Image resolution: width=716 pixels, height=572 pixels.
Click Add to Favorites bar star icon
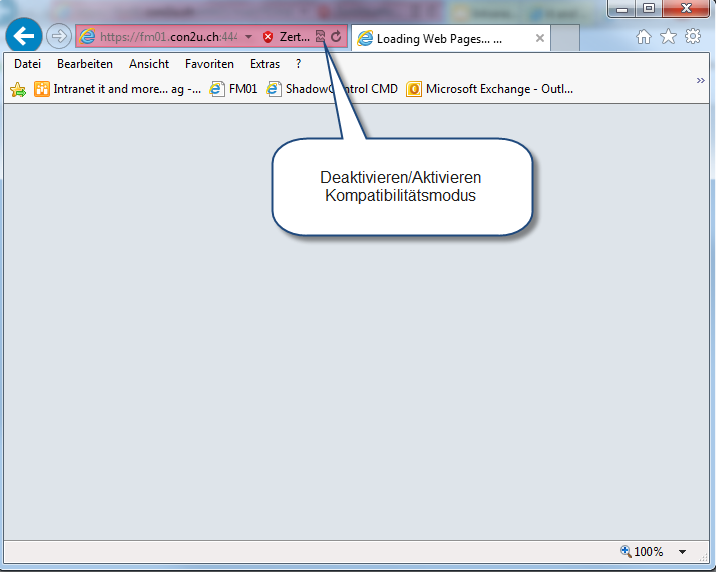pos(17,89)
